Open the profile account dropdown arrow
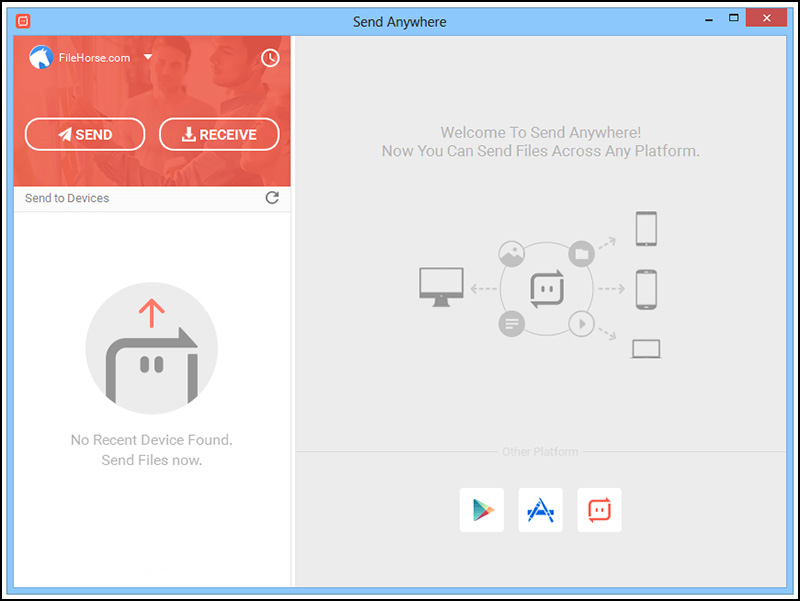 coord(148,57)
